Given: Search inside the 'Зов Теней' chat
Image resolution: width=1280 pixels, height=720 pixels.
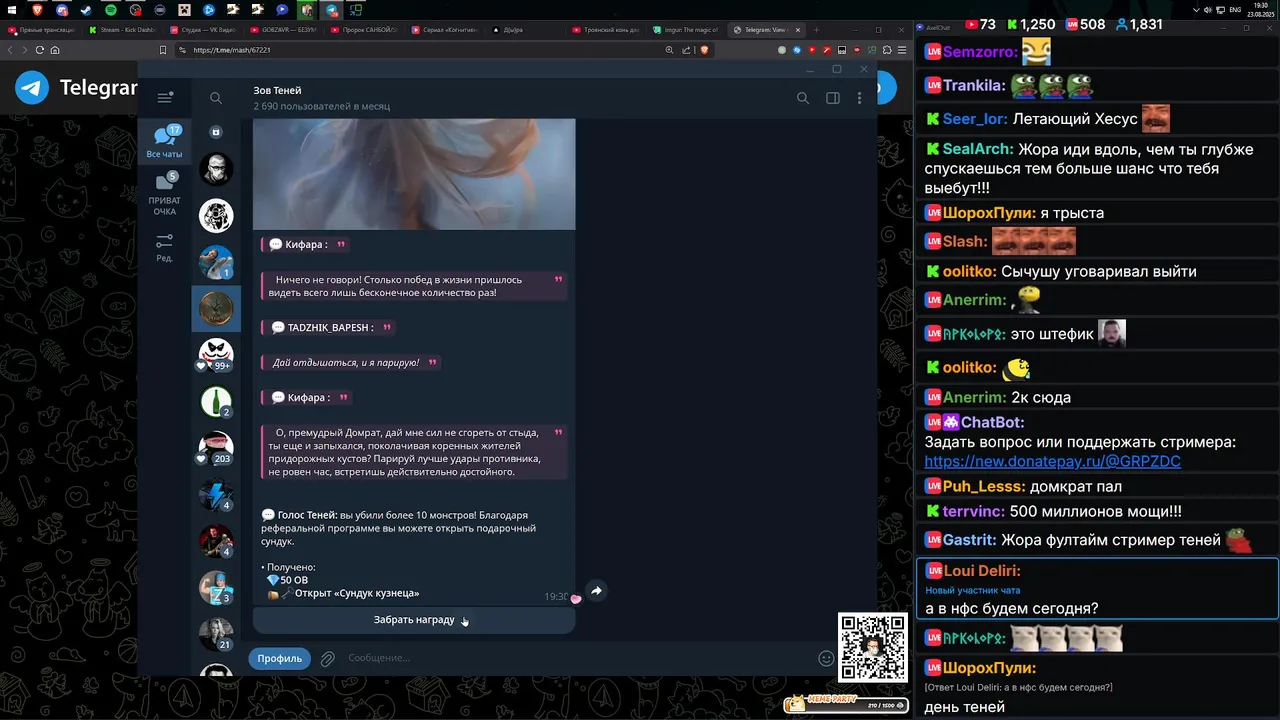Looking at the screenshot, I should pos(803,98).
